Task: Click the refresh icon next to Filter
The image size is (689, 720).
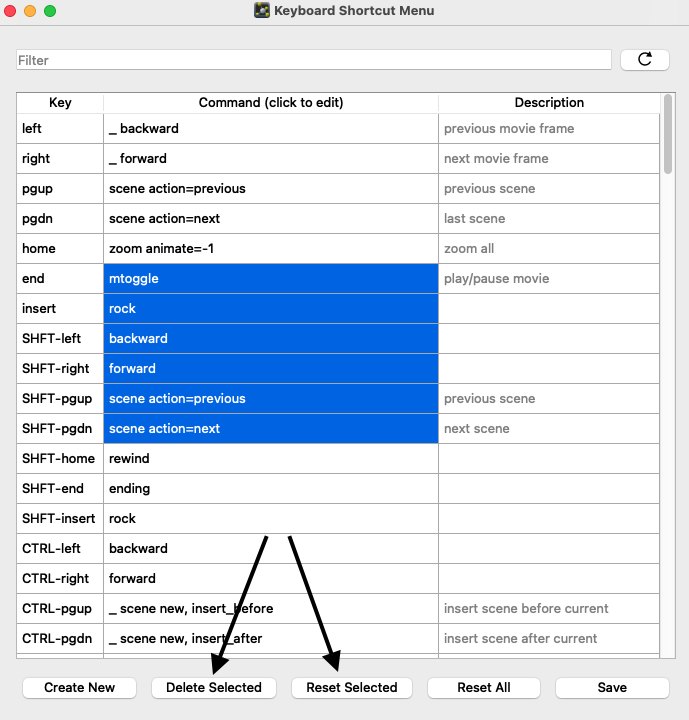Action: (644, 60)
